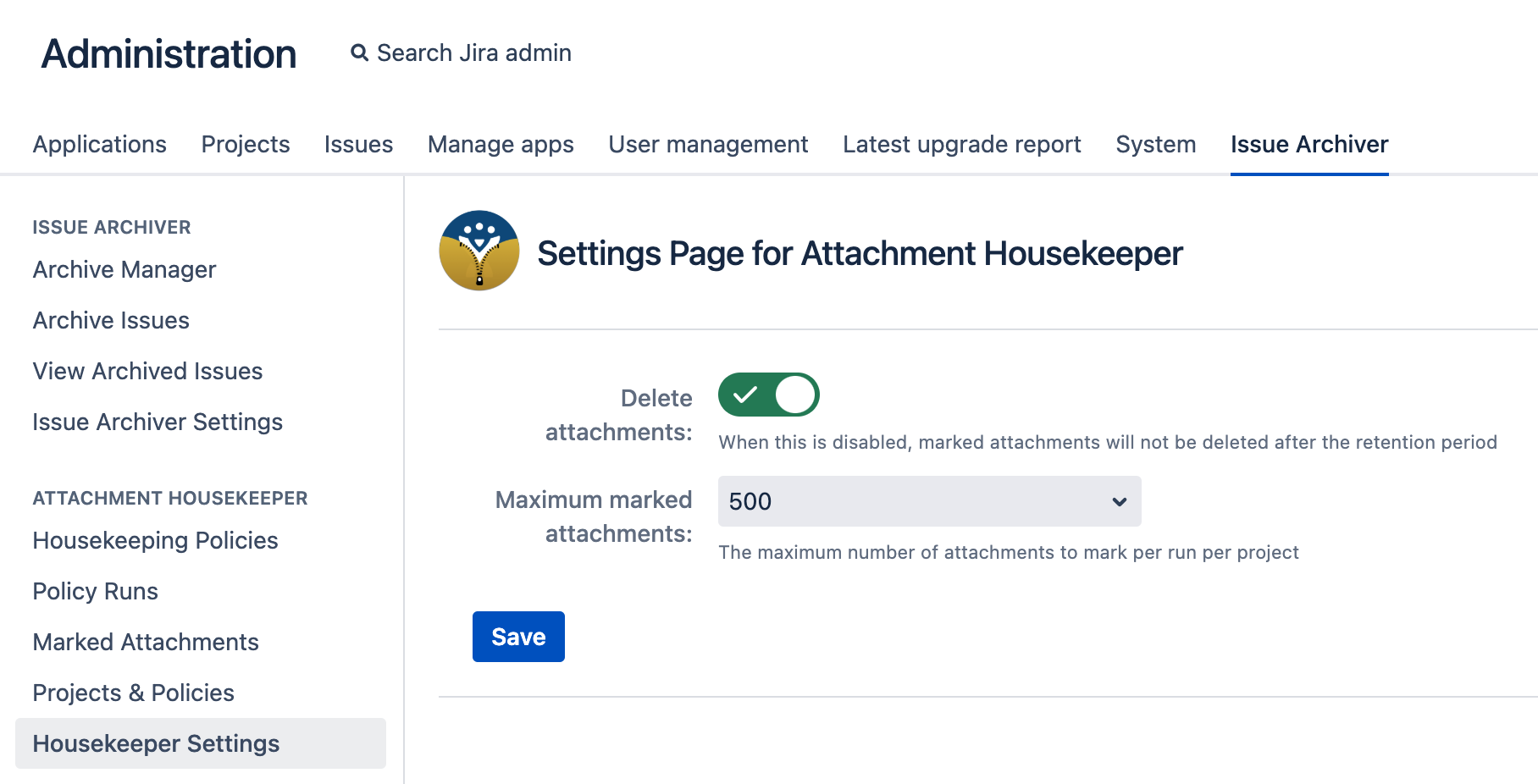The image size is (1538, 784).
Task: Open the Housekeeping Policies page
Action: [155, 540]
